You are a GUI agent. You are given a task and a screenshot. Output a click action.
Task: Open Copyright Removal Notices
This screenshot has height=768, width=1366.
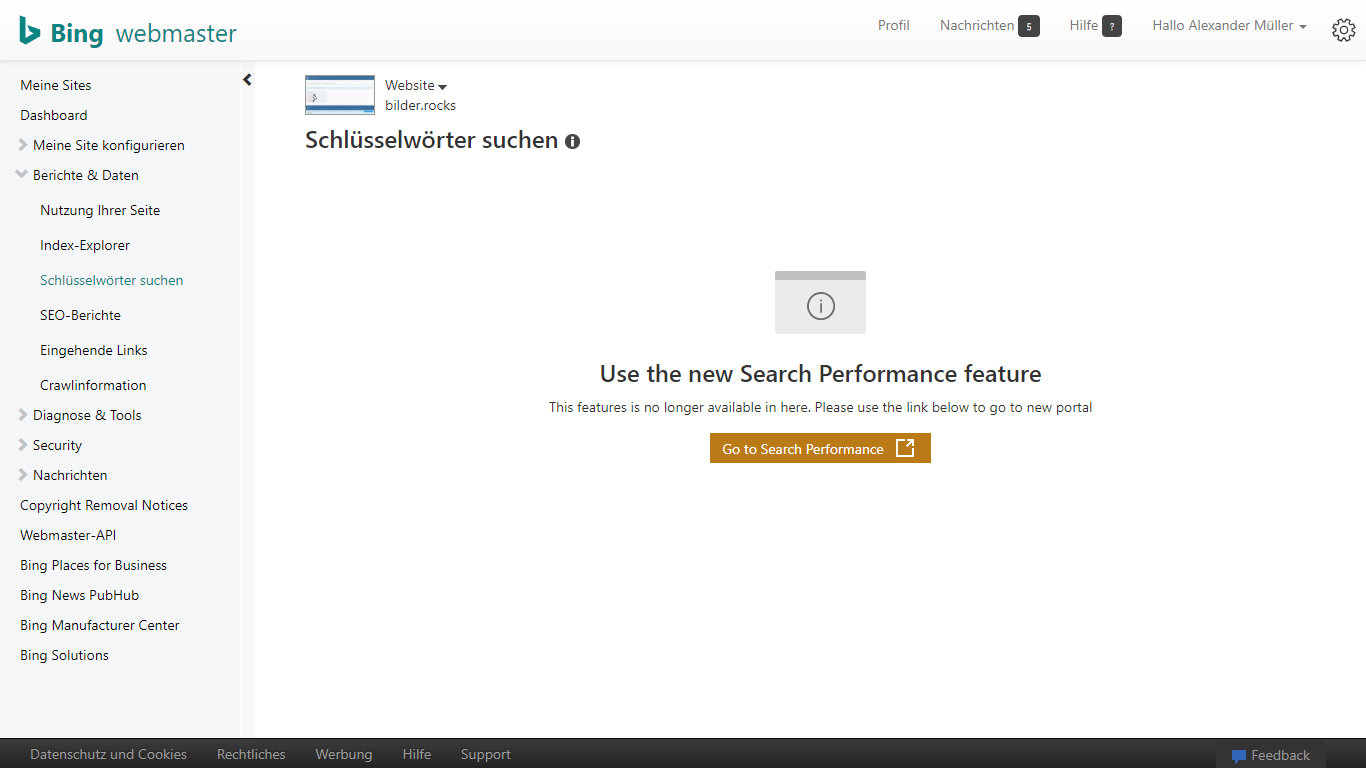(104, 505)
